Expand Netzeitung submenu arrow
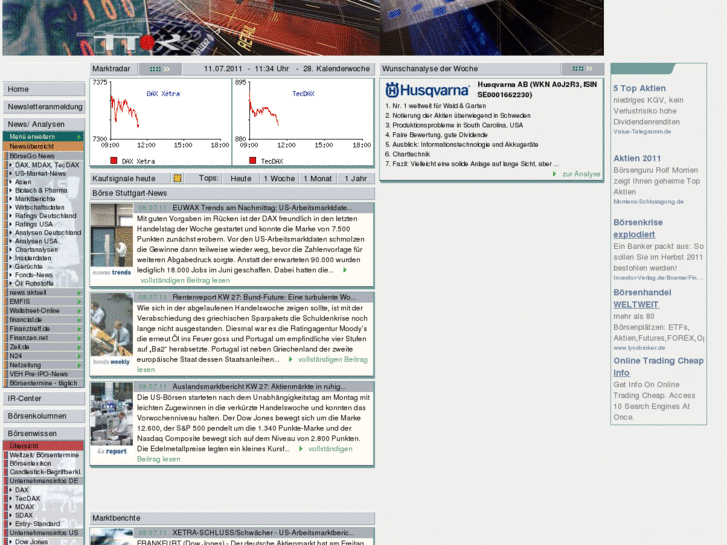 pos(79,365)
